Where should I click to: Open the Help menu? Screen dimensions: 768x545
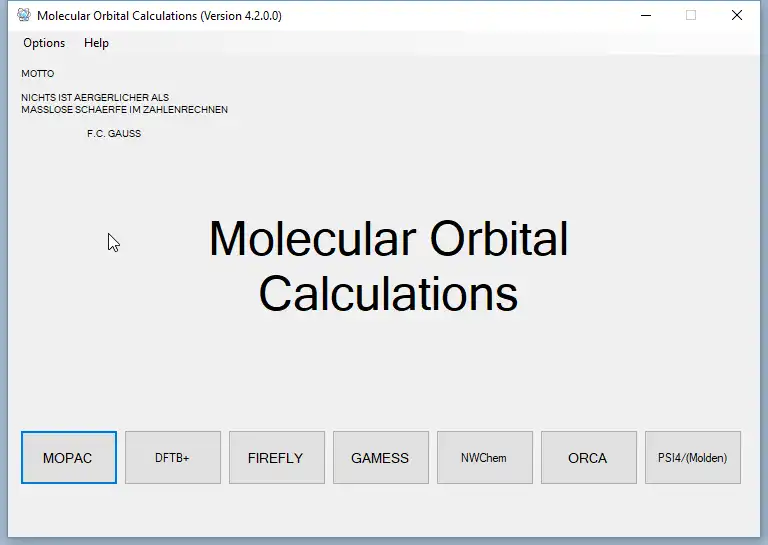point(96,43)
